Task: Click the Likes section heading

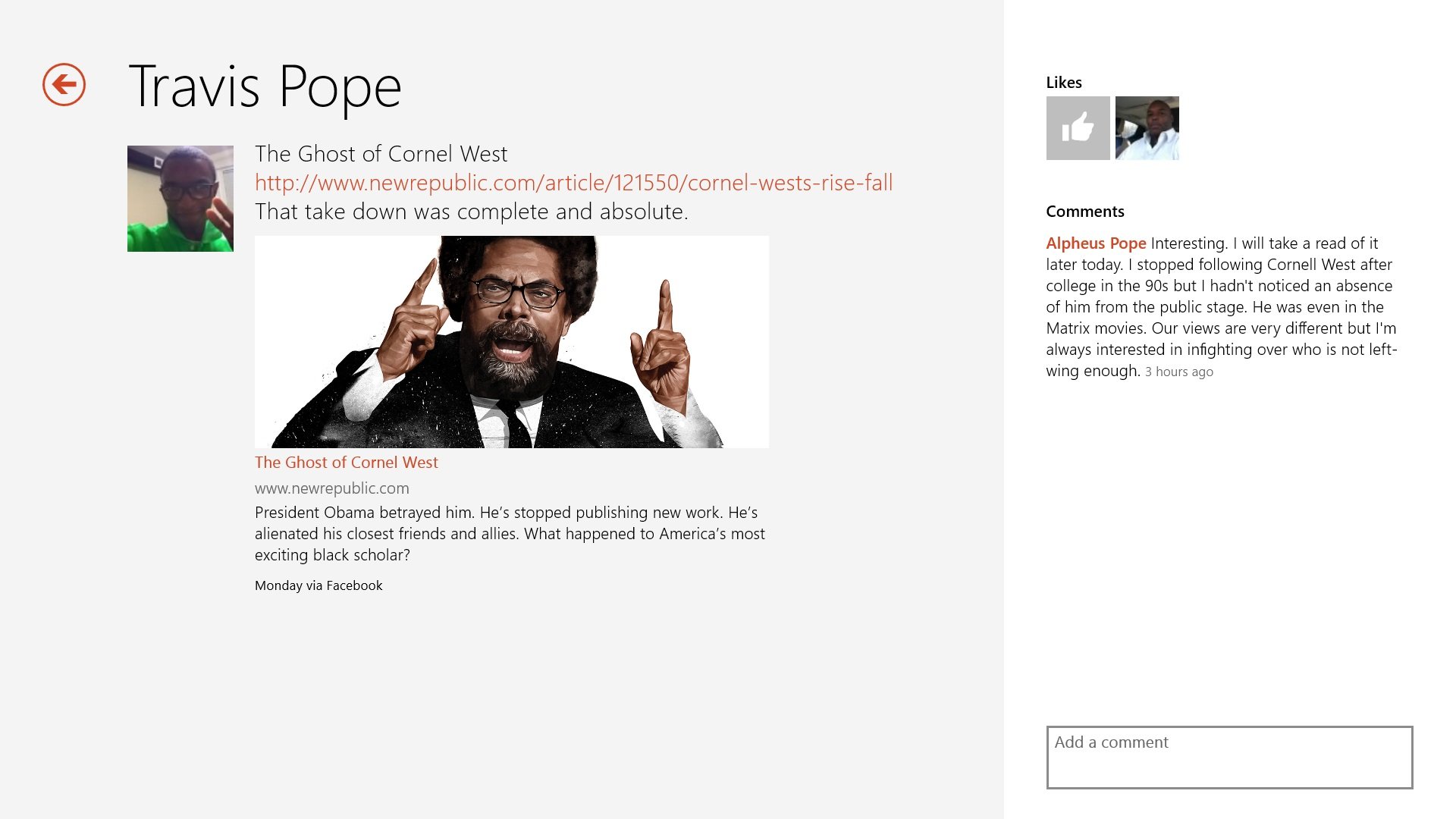Action: pyautogui.click(x=1064, y=83)
